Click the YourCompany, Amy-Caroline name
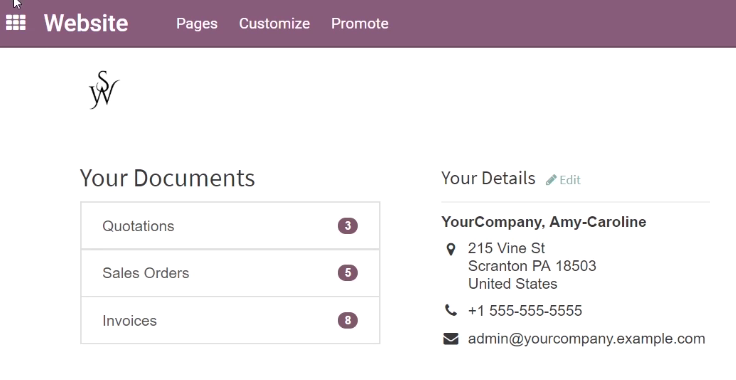The width and height of the screenshot is (736, 380). (544, 222)
